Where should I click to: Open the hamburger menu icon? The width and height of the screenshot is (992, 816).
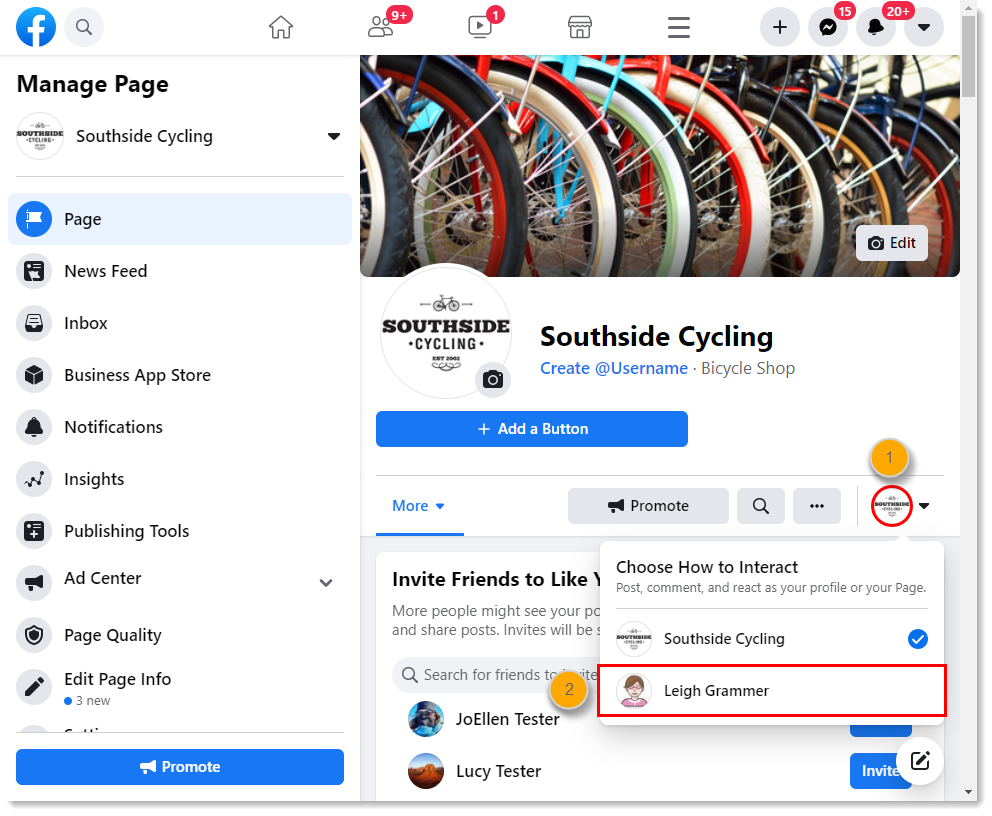tap(679, 27)
